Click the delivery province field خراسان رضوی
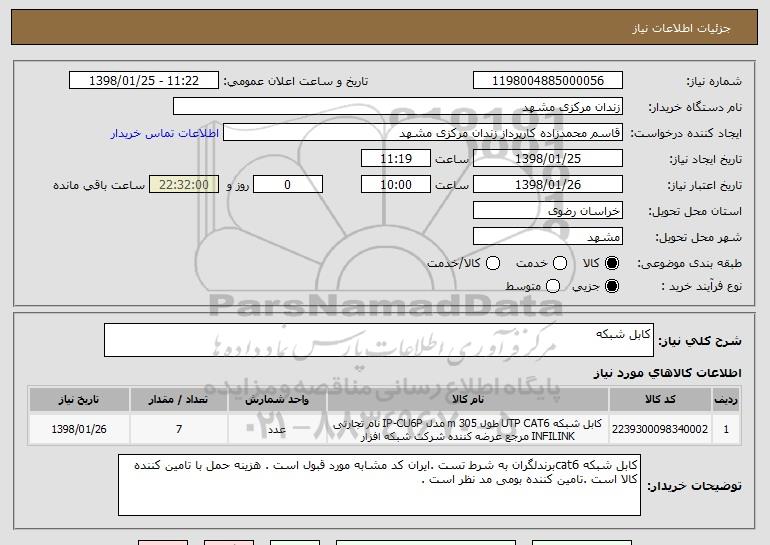Viewport: 770px width, 545px height. [548, 211]
